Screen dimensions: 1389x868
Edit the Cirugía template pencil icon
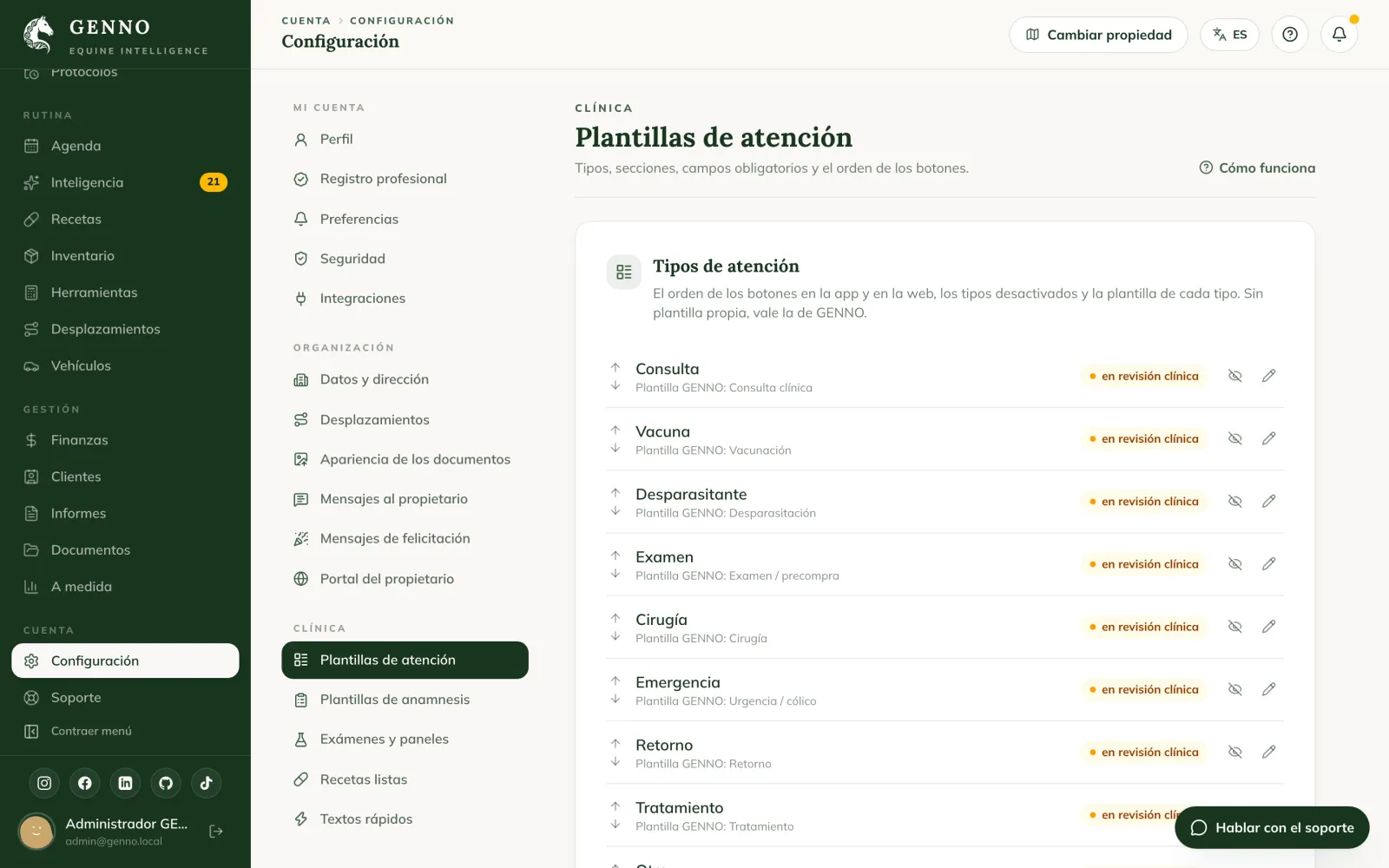(1268, 627)
